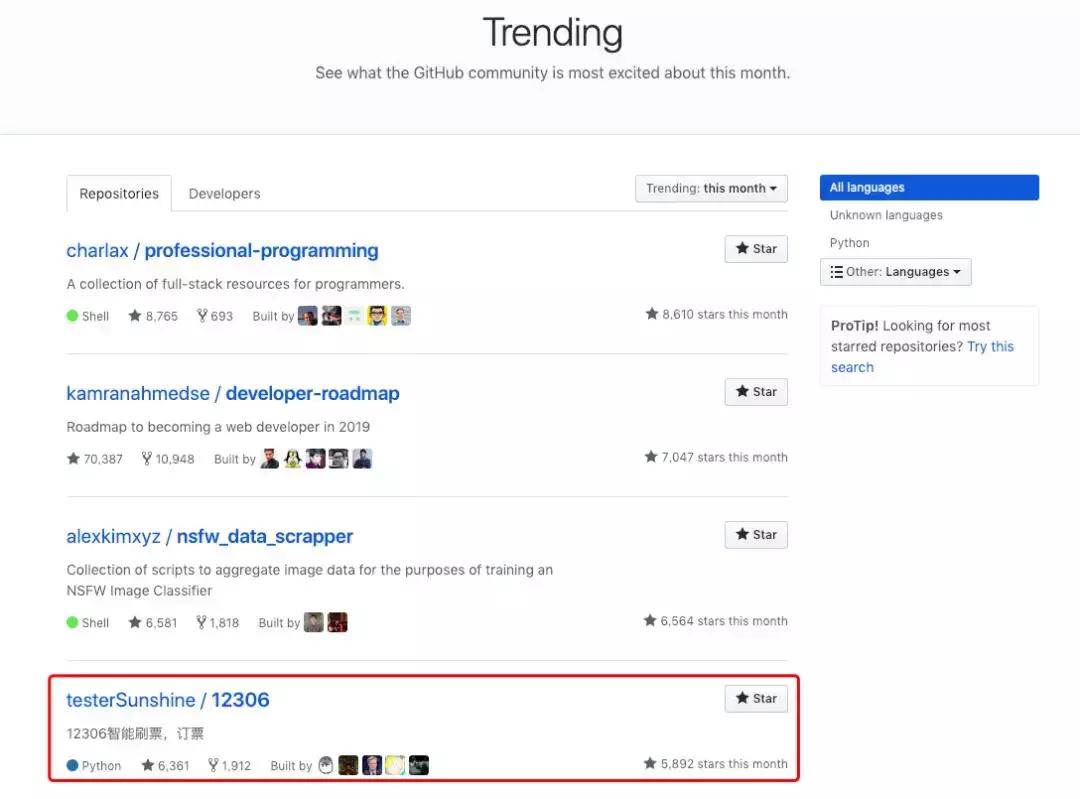Click fifth contributor avatar of developer-roadmap
The width and height of the screenshot is (1080, 799).
(x=362, y=459)
